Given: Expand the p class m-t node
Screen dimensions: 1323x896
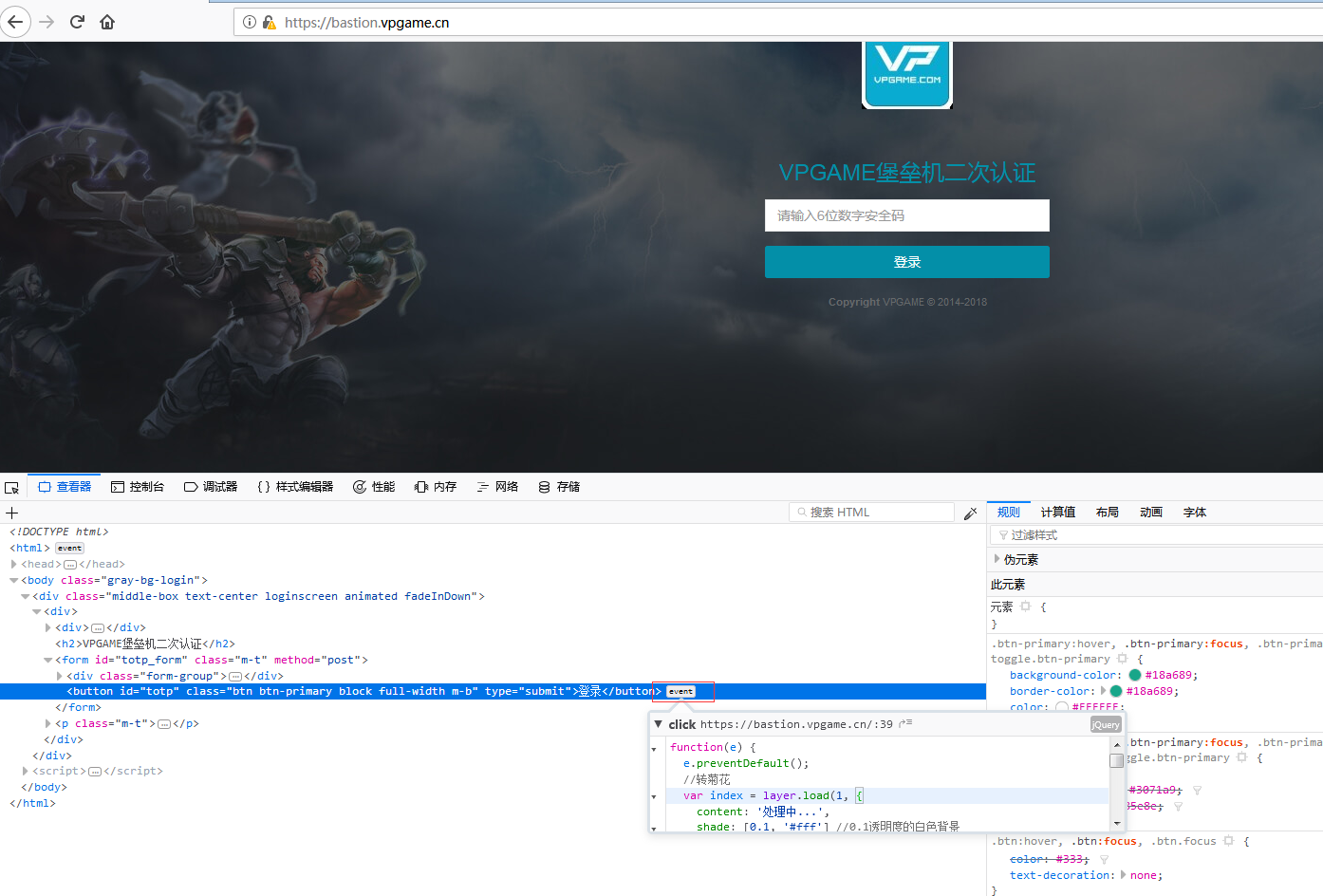Looking at the screenshot, I should pyautogui.click(x=48, y=724).
